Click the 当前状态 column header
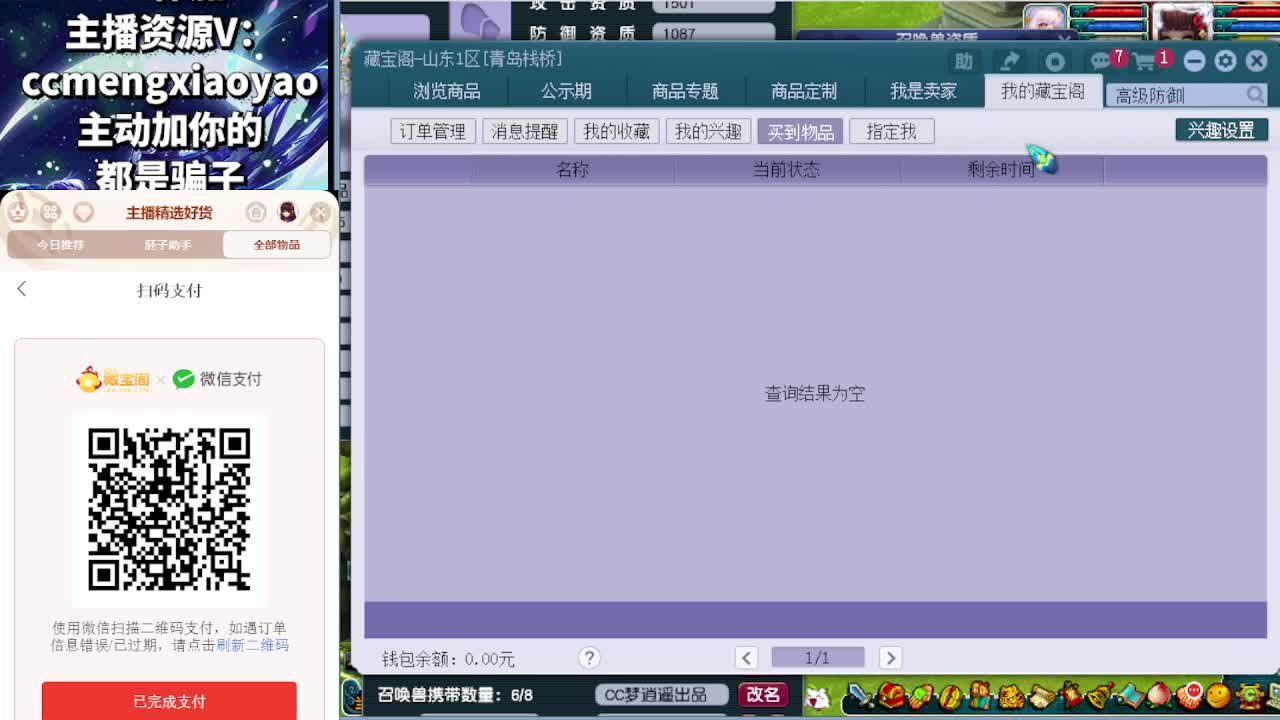 (786, 170)
